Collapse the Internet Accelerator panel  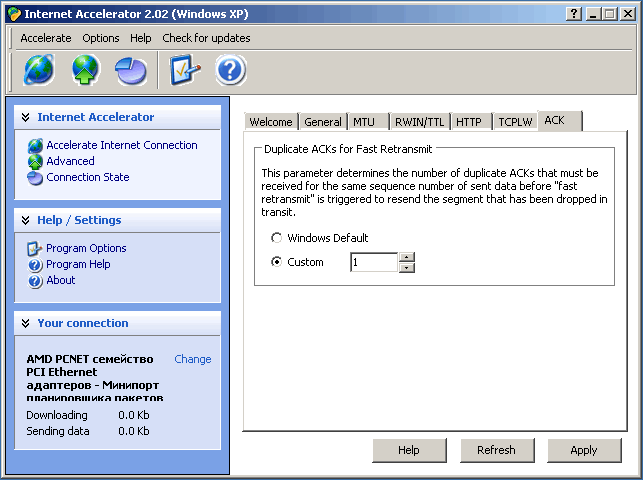[x=25, y=117]
